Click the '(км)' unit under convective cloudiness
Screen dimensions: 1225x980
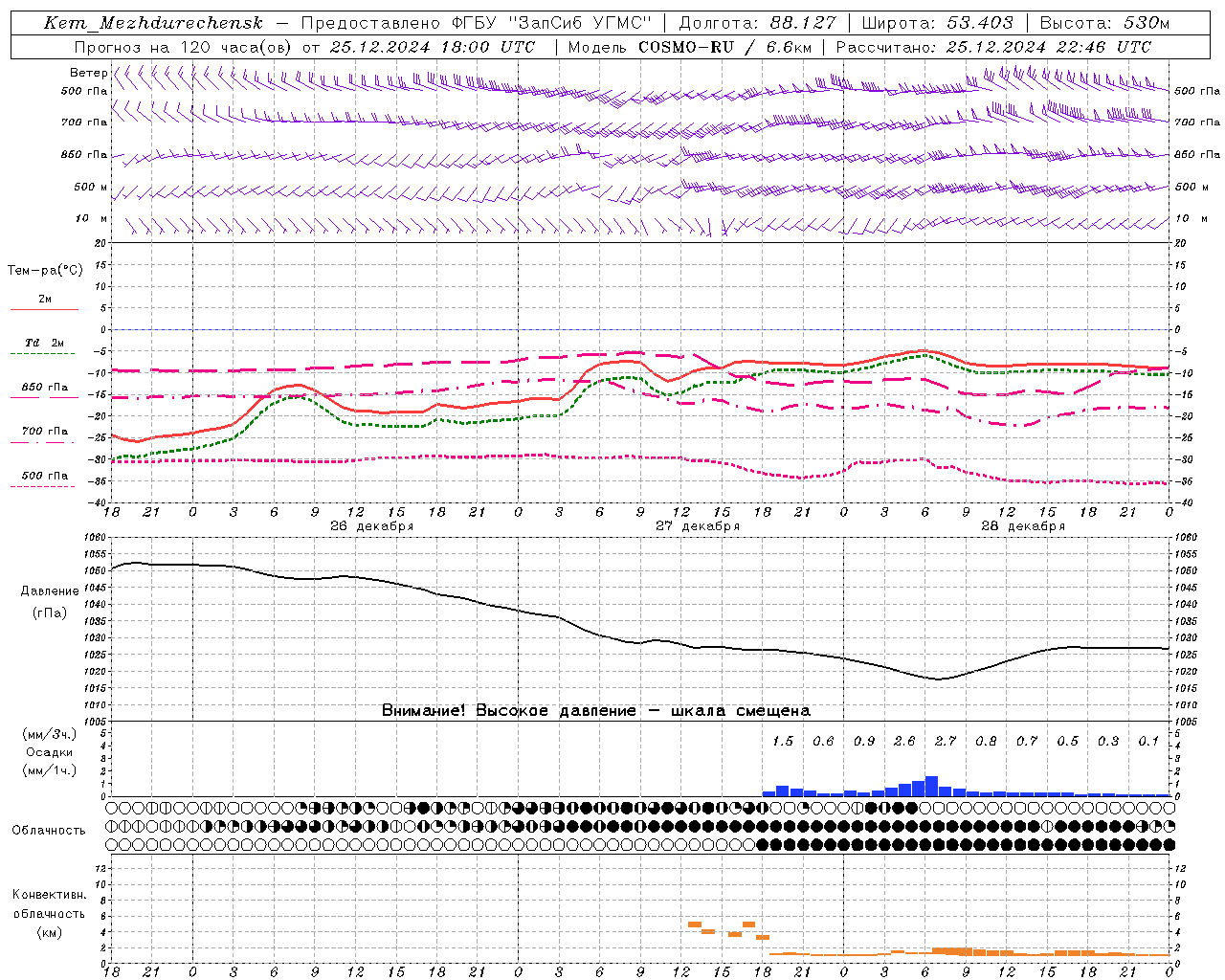click(x=50, y=931)
